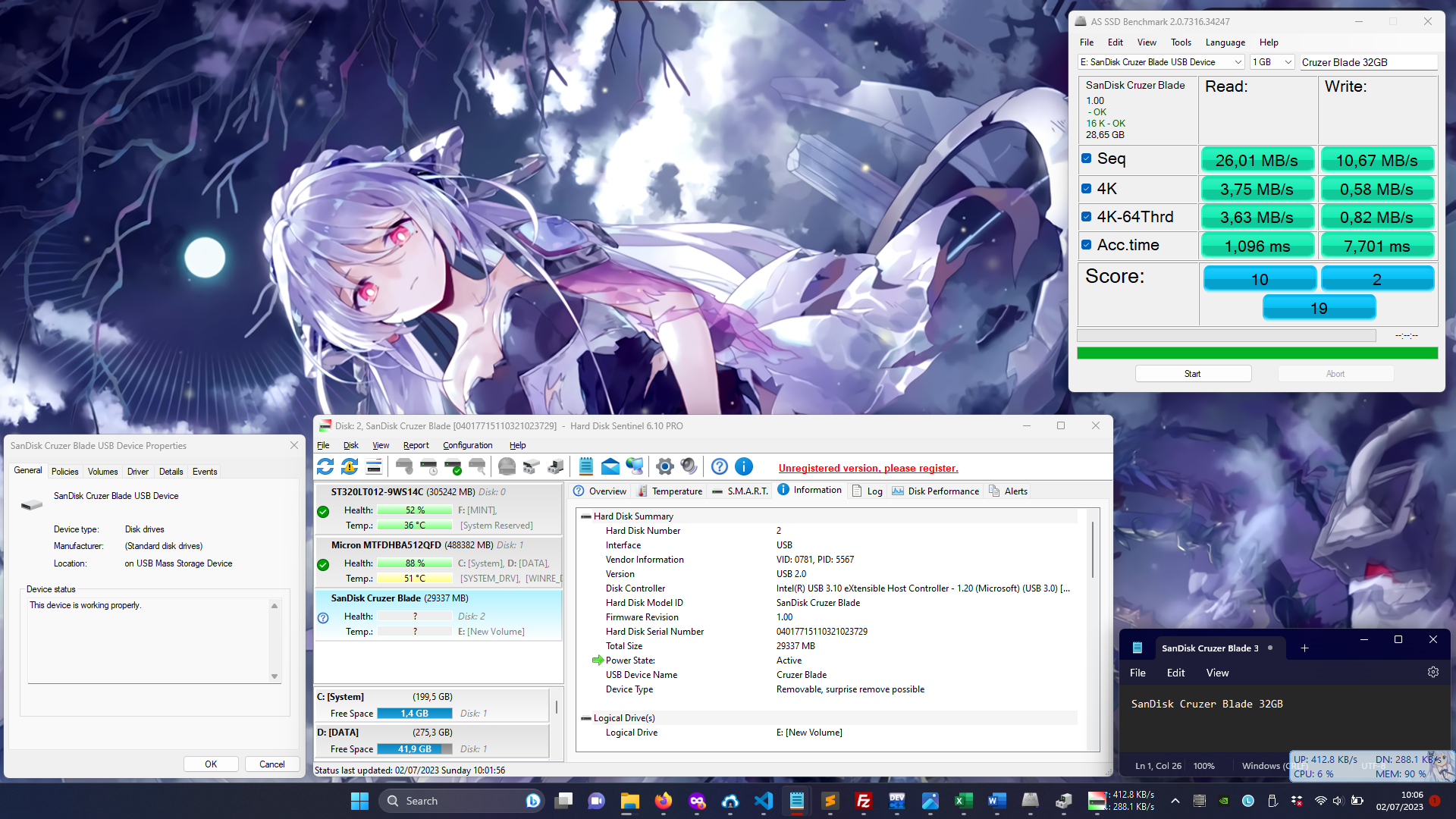Open the Edit menu in Notepad
Screen dimensions: 1456x819
coord(1176,673)
